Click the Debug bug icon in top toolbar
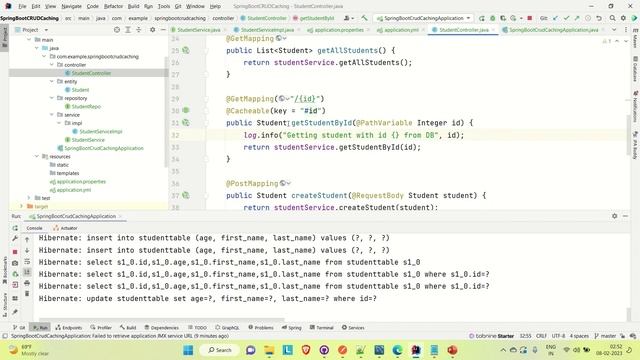This screenshot has height=360, width=640. [492, 18]
